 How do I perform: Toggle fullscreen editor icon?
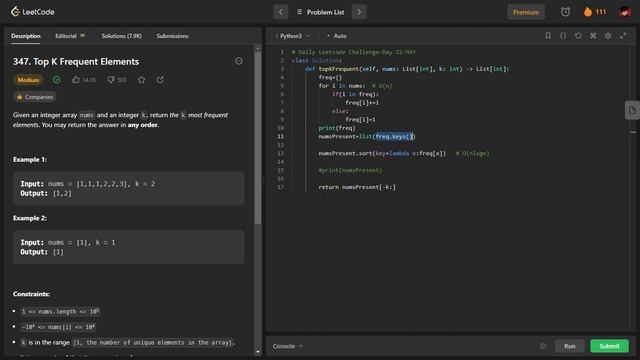[x=623, y=36]
